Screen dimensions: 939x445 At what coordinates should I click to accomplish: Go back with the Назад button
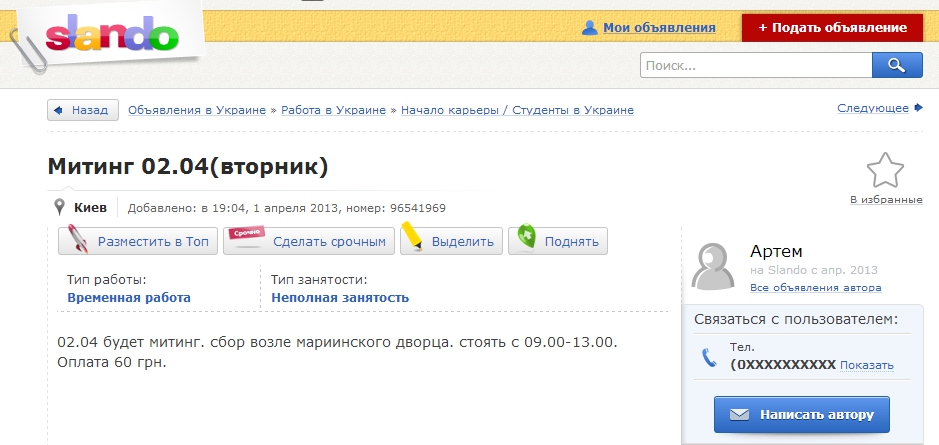[83, 110]
